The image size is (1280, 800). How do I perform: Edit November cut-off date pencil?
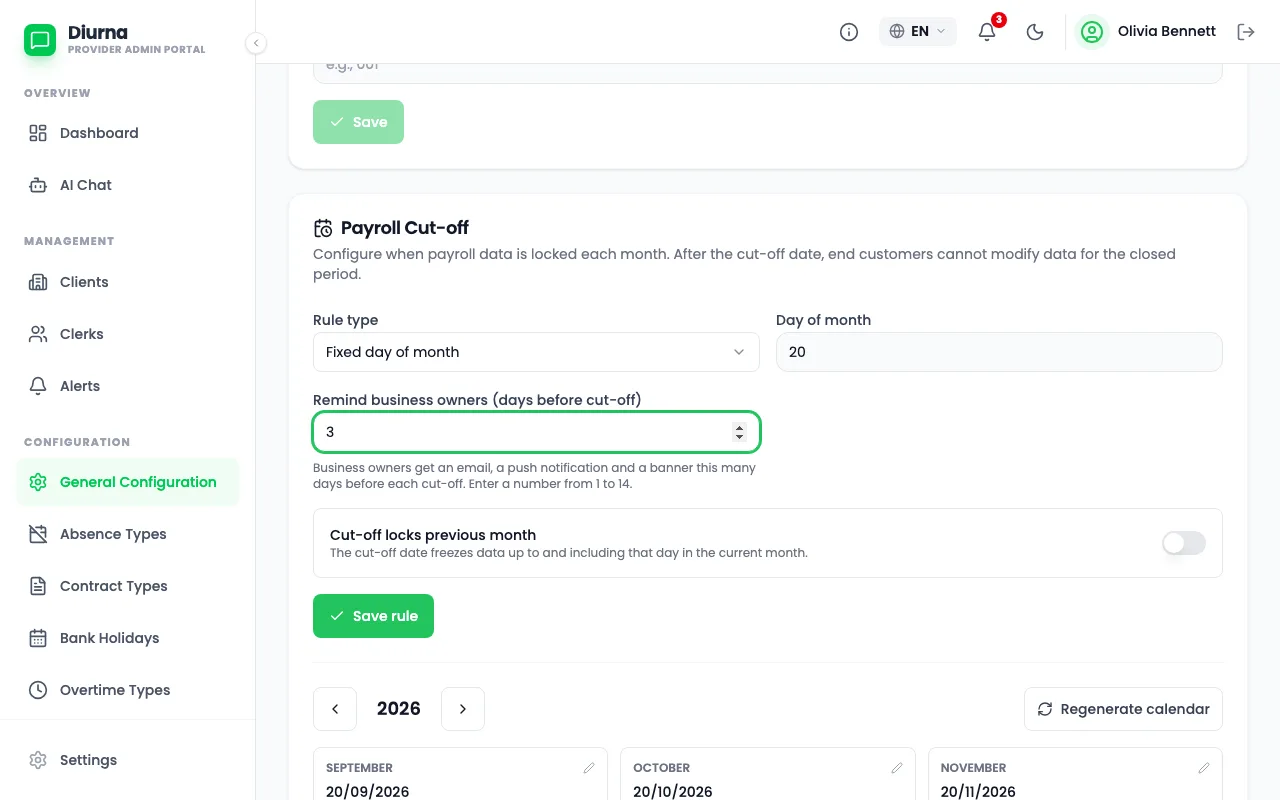coord(1204,768)
